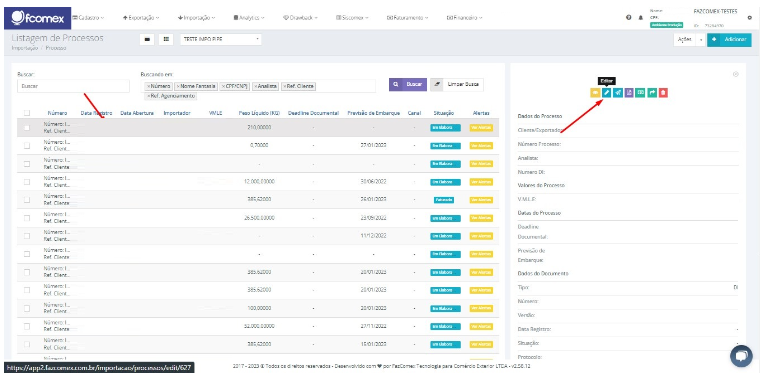Sort by the Data Abertura column header
The width and height of the screenshot is (762, 386).
(137, 113)
